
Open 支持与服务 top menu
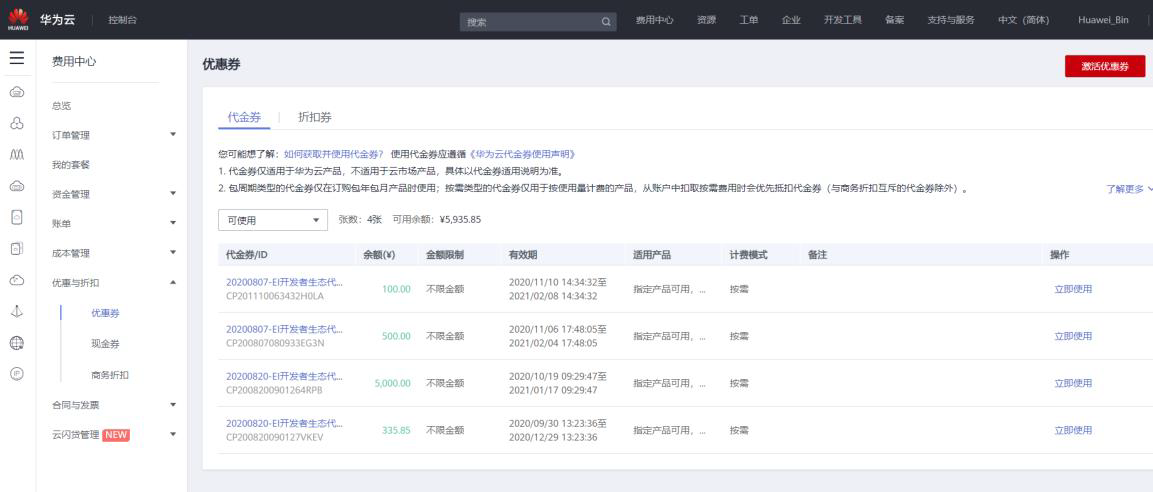951,21
